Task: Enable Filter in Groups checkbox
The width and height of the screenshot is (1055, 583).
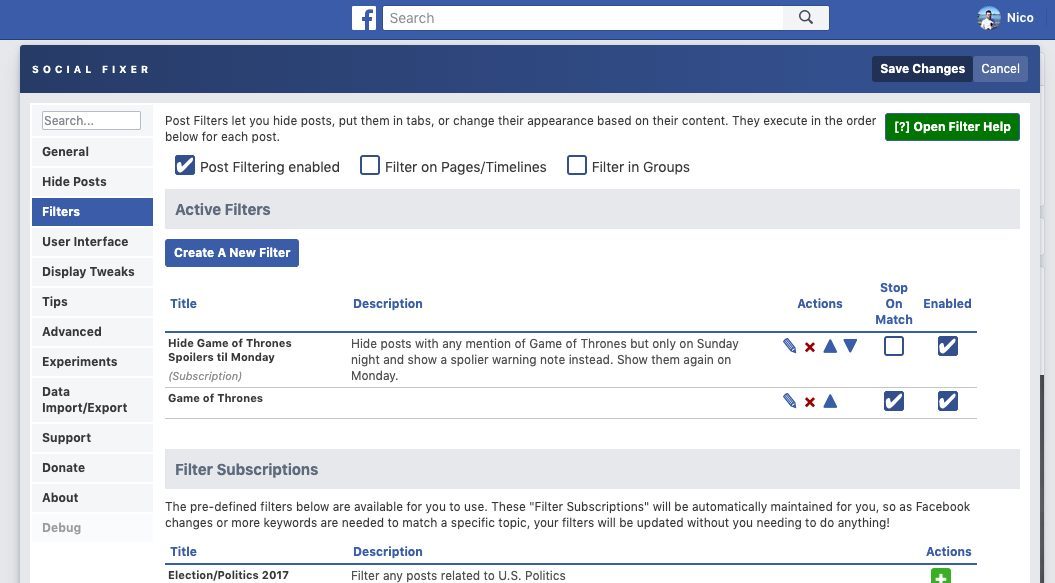Action: point(577,166)
